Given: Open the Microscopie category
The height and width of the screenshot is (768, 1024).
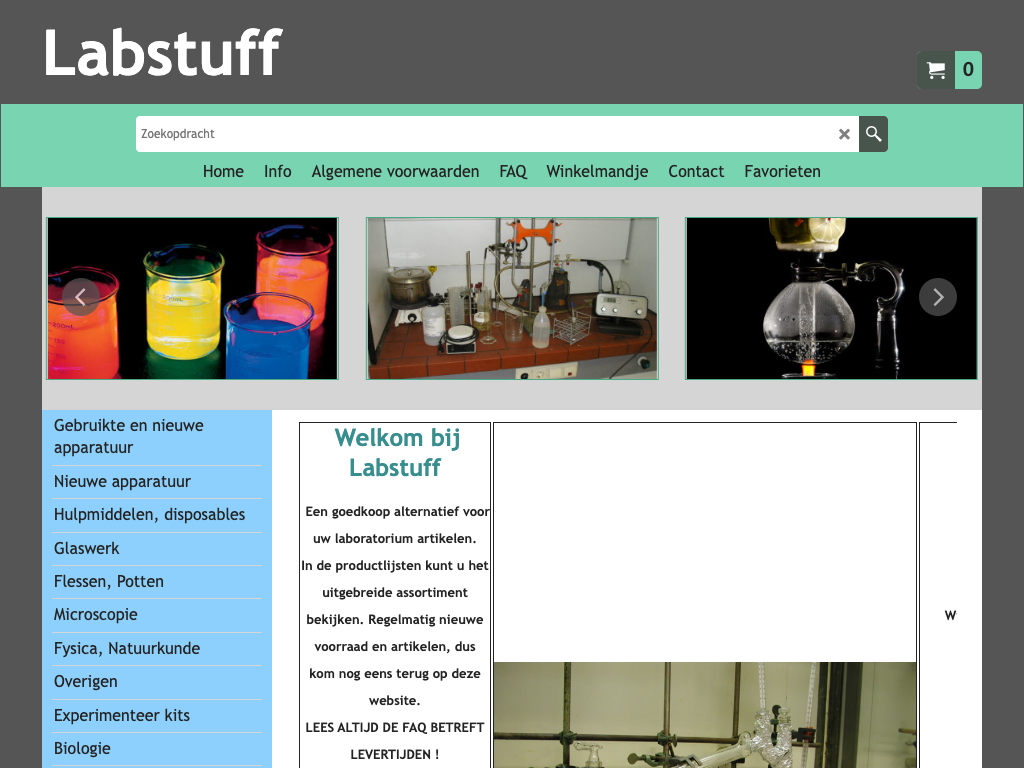Looking at the screenshot, I should 96,615.
